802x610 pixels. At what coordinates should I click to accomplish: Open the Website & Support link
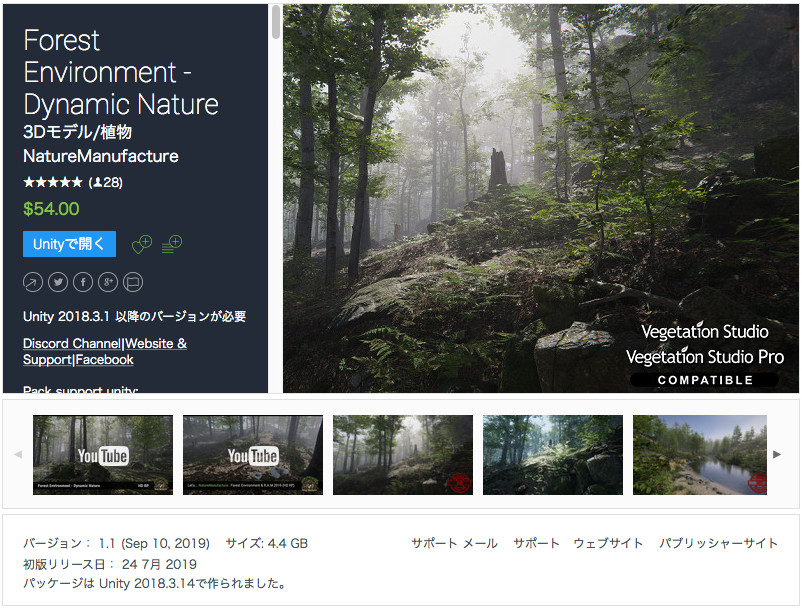tap(156, 344)
